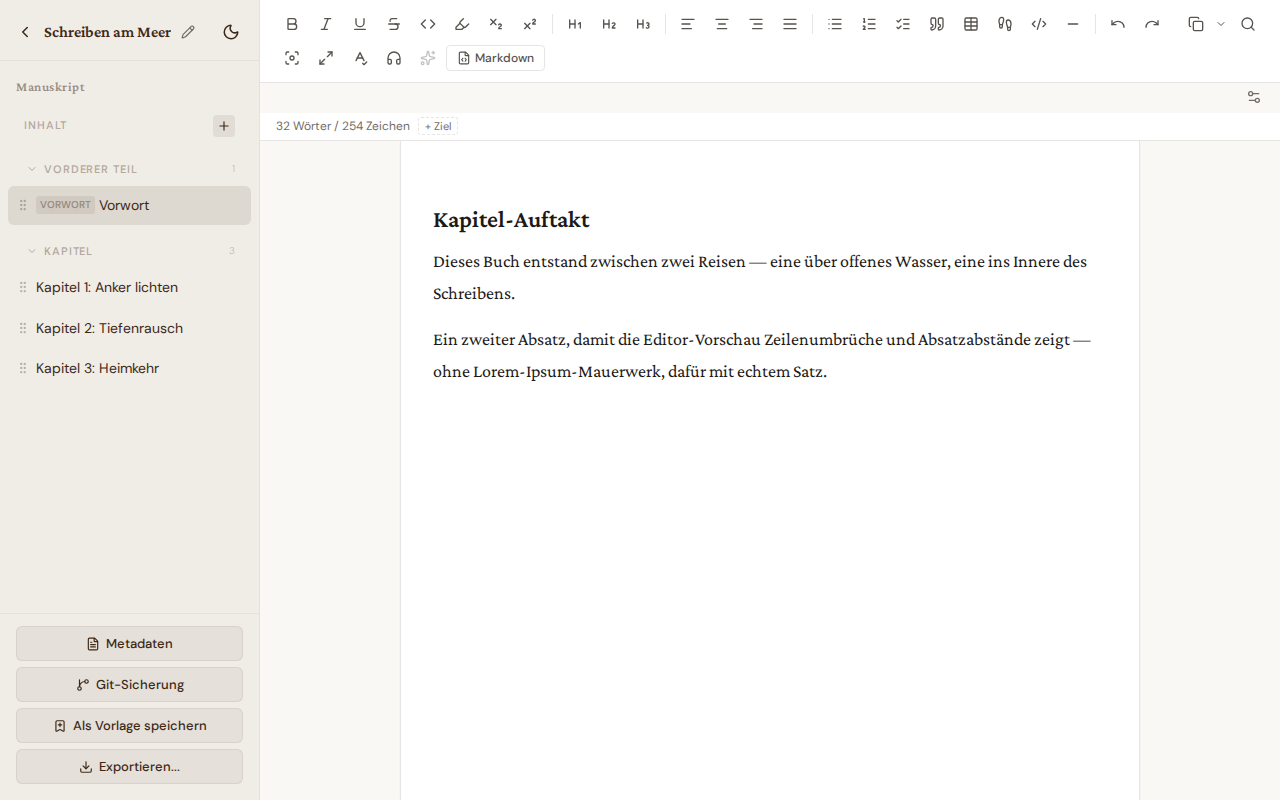Add a word count goal
Screen dimensions: 1280x800
tap(438, 126)
